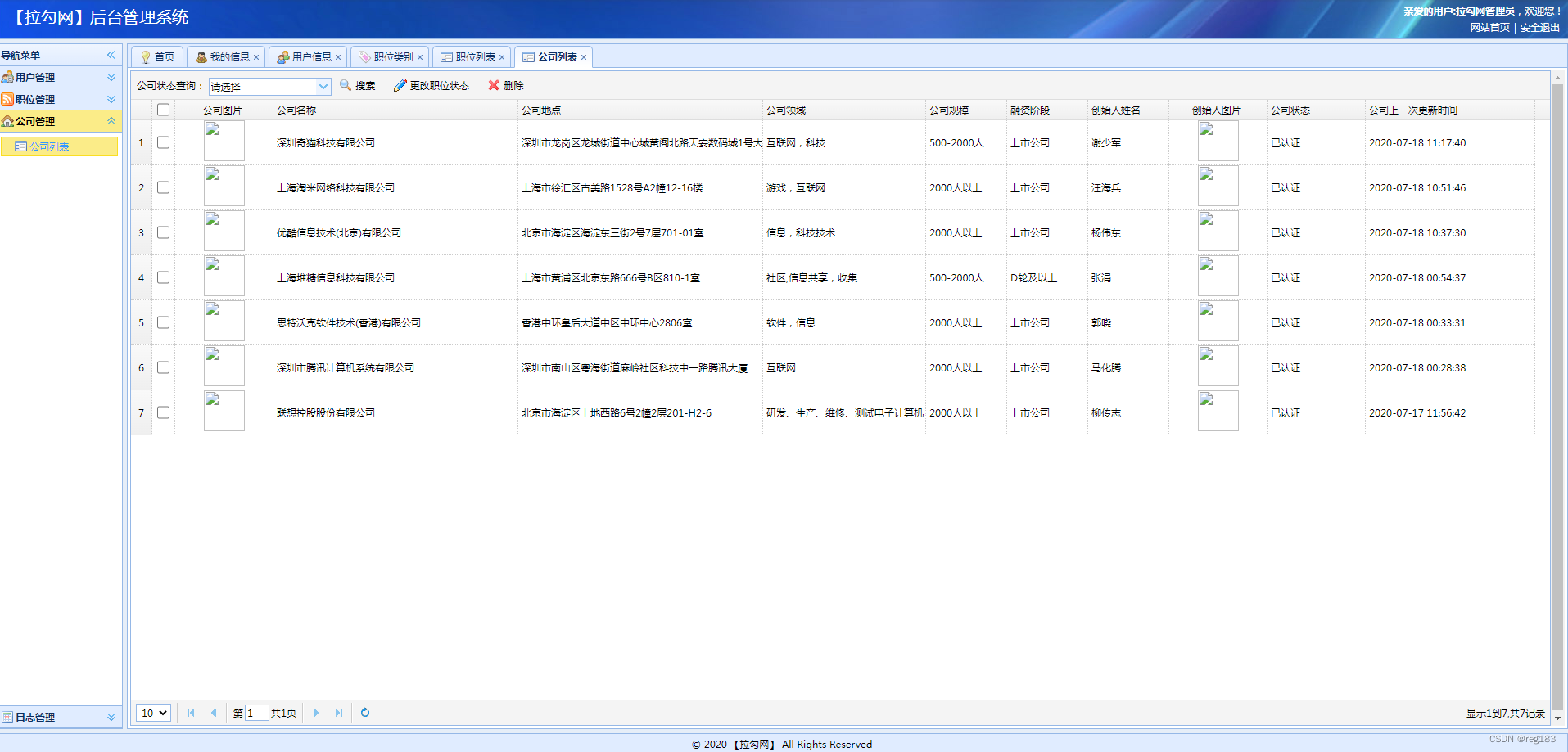Open the 网站首页 link
Image resolution: width=1568 pixels, height=752 pixels.
1489,28
